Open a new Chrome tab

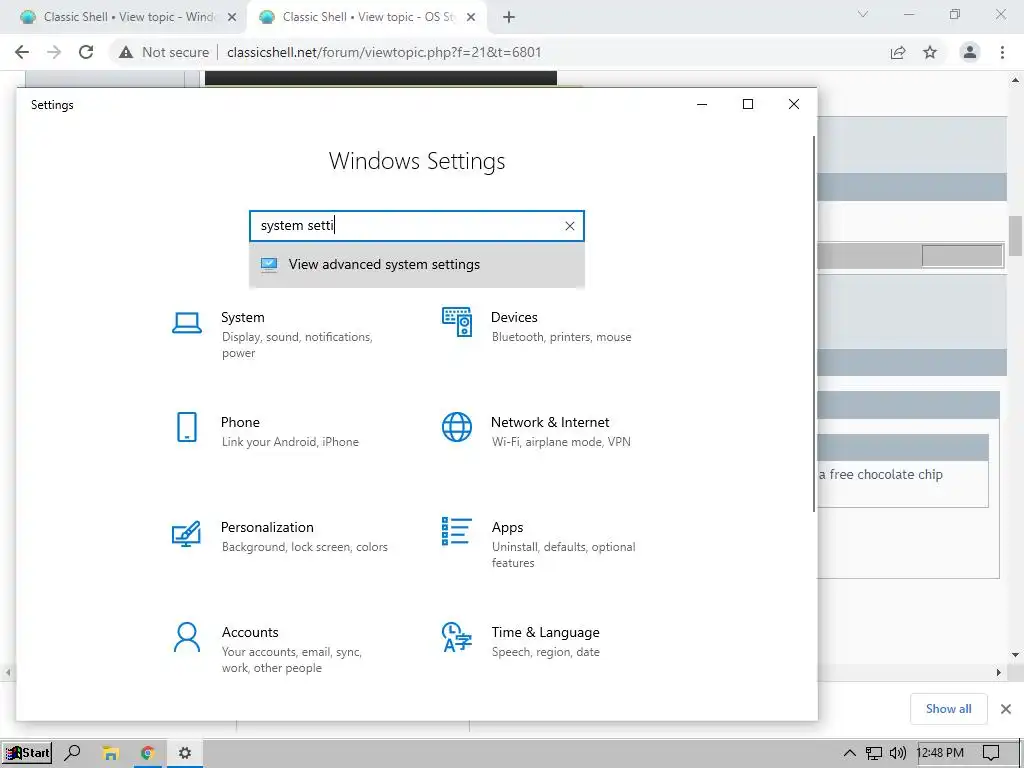(509, 17)
